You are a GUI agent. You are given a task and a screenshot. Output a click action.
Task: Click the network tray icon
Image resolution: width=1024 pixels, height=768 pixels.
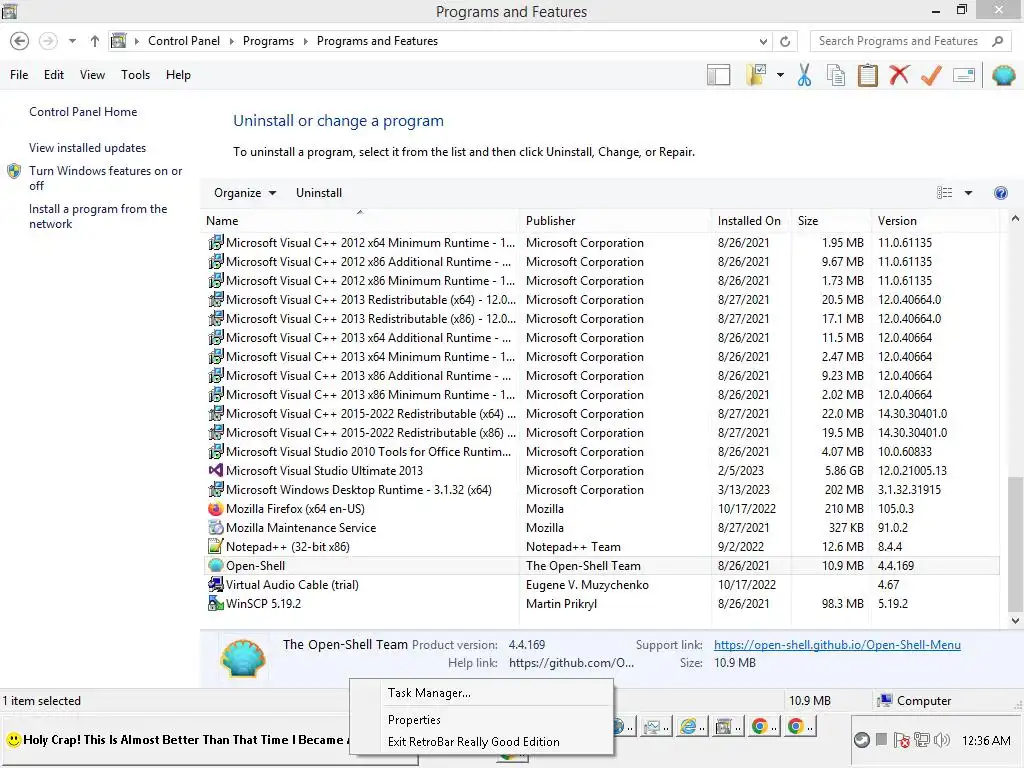pyautogui.click(x=921, y=740)
